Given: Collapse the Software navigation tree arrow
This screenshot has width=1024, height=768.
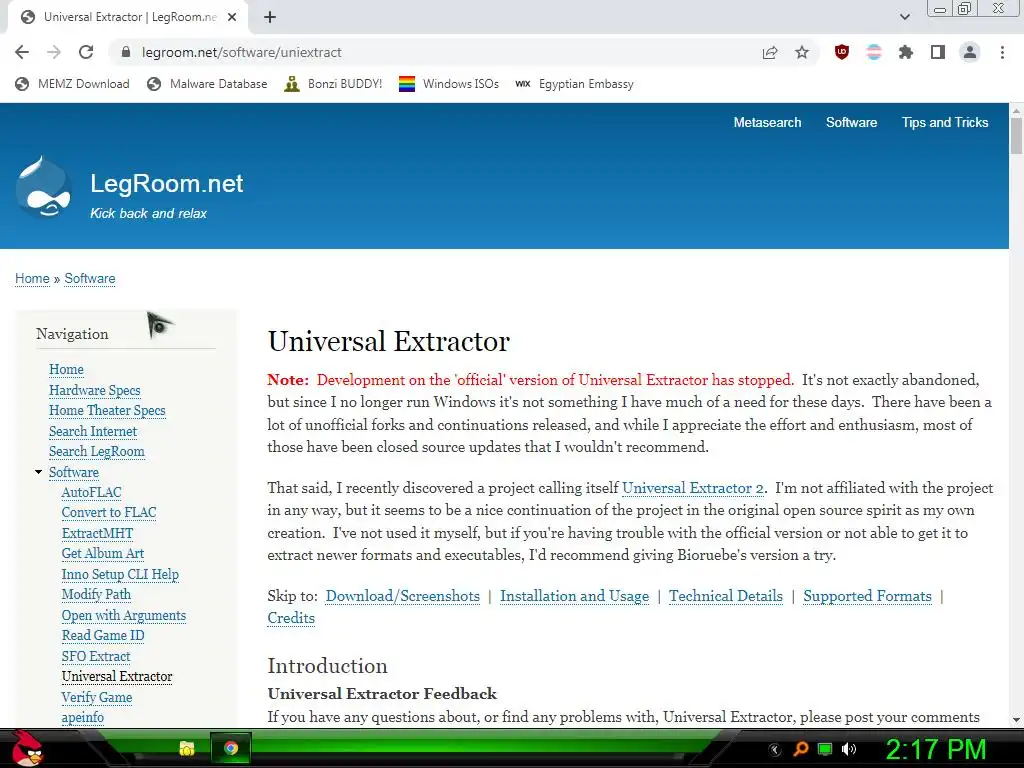Looking at the screenshot, I should tap(39, 472).
